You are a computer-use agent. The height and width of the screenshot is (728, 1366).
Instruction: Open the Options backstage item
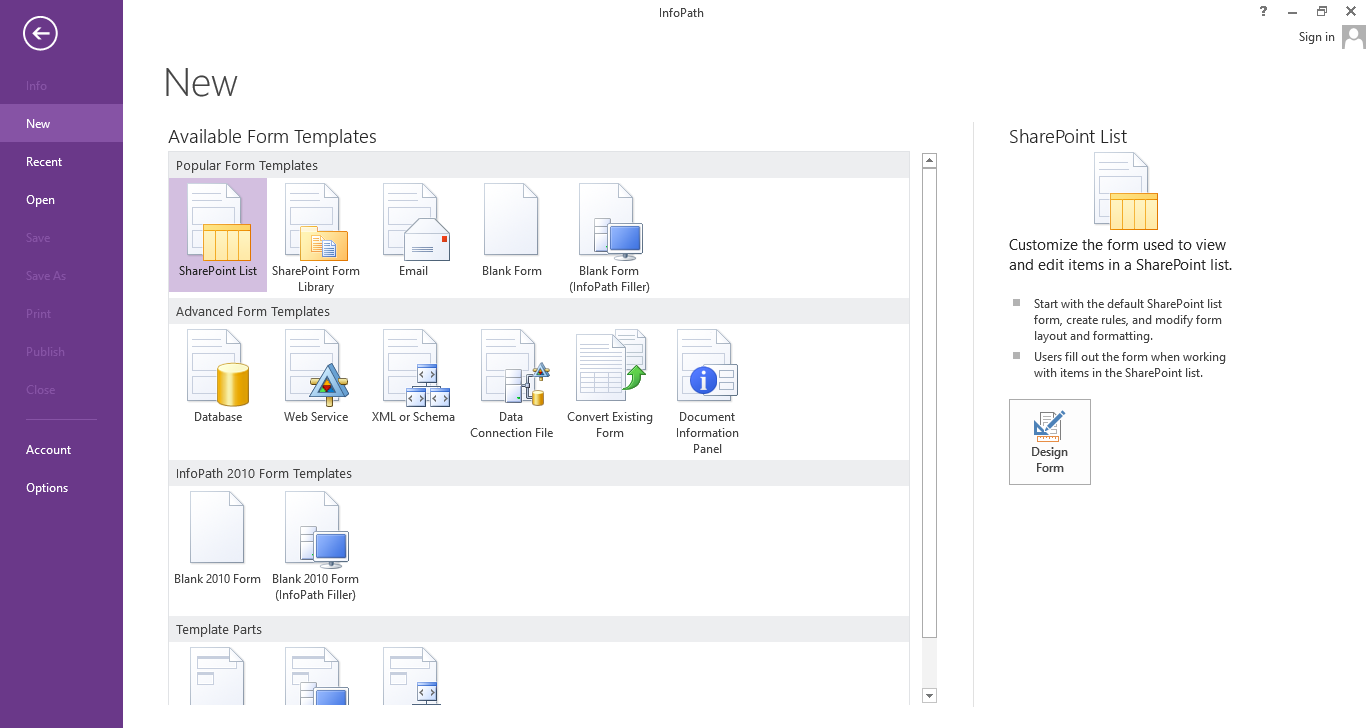pos(47,488)
